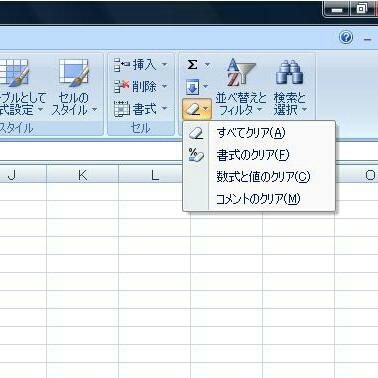Open the 書式 format menu button
378x378 pixels.
(x=140, y=109)
